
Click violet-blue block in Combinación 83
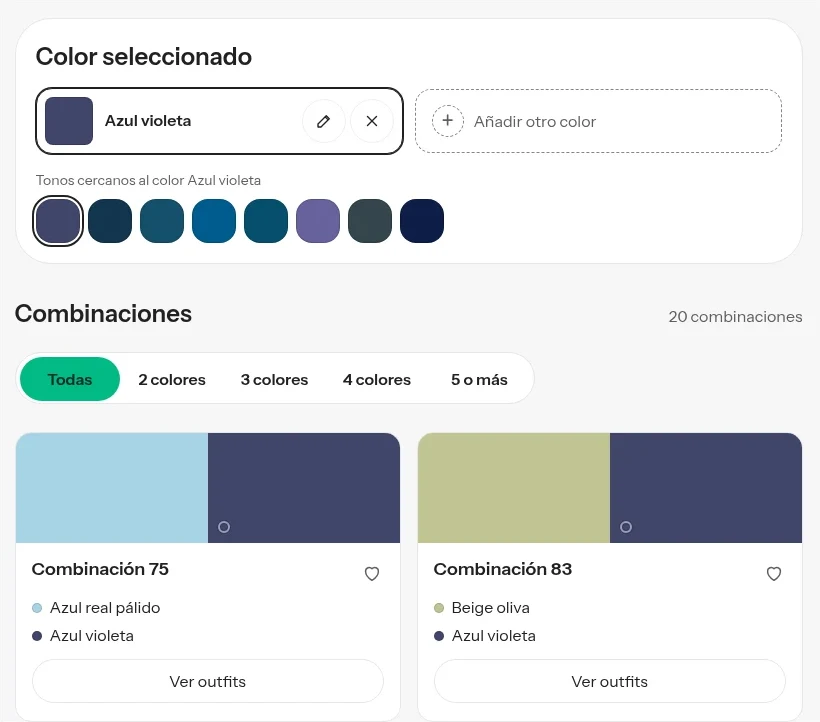[706, 488]
